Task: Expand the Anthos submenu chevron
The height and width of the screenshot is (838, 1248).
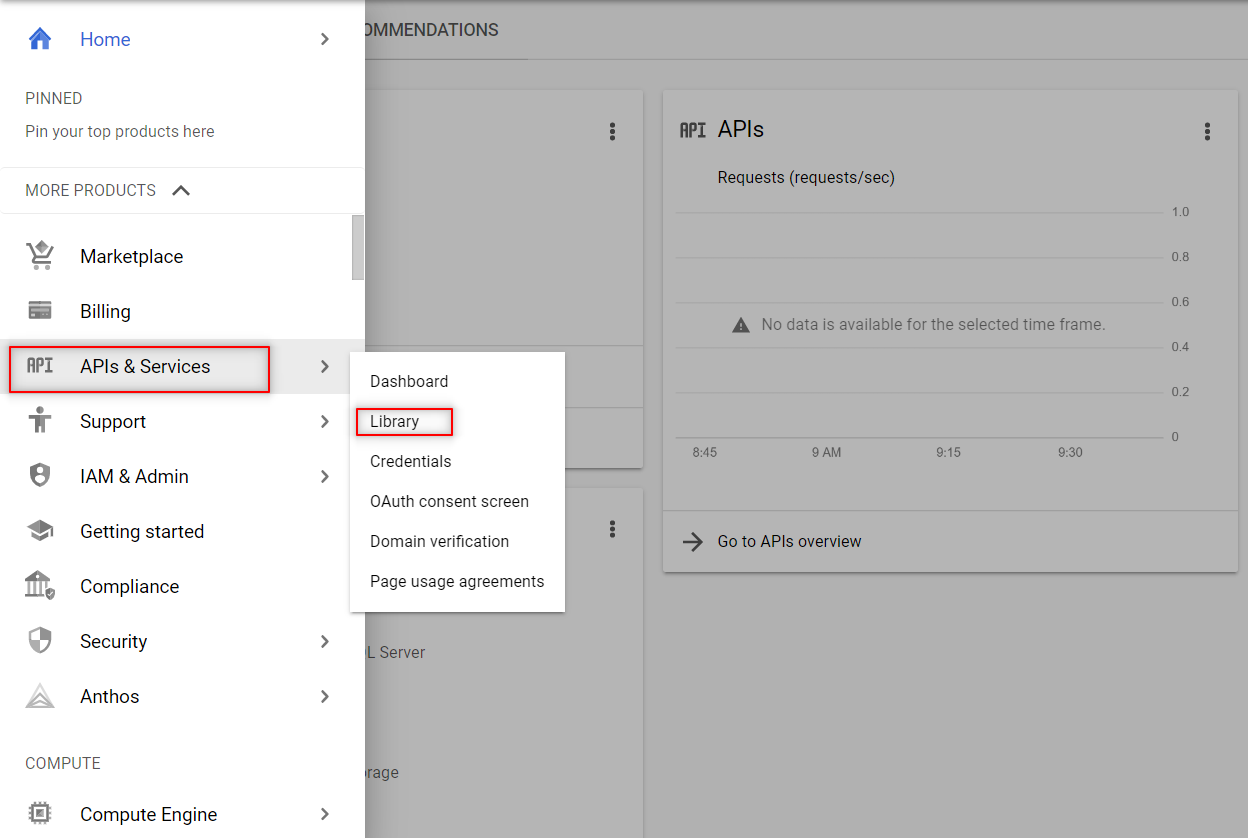Action: (324, 696)
